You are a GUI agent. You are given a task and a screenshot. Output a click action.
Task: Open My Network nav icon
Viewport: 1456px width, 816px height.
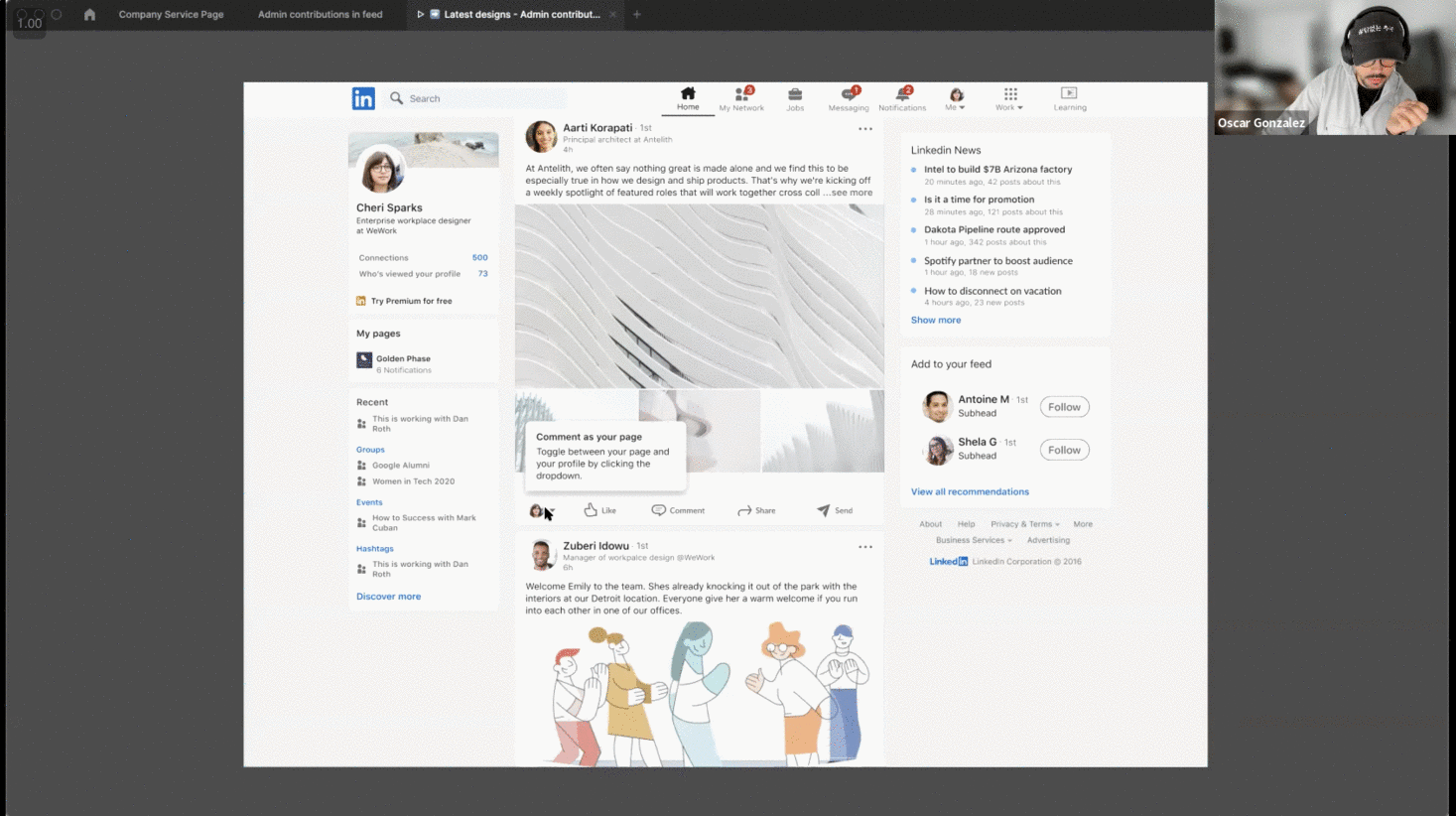click(x=741, y=98)
